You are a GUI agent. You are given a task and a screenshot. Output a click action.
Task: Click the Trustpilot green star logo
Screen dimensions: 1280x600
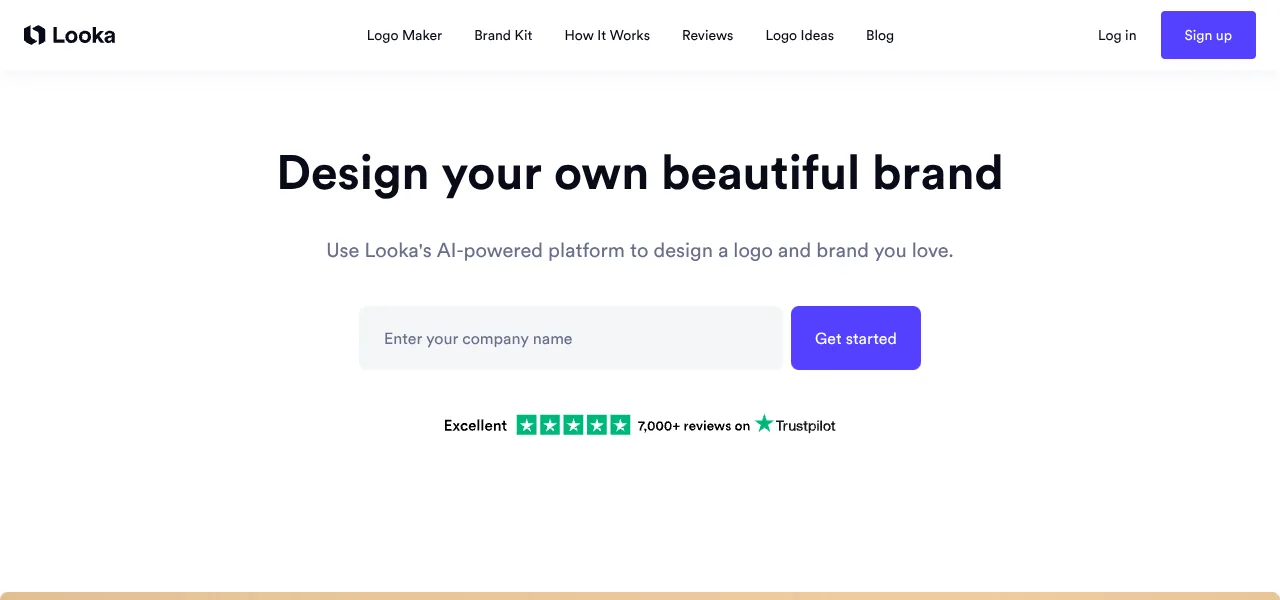[764, 423]
